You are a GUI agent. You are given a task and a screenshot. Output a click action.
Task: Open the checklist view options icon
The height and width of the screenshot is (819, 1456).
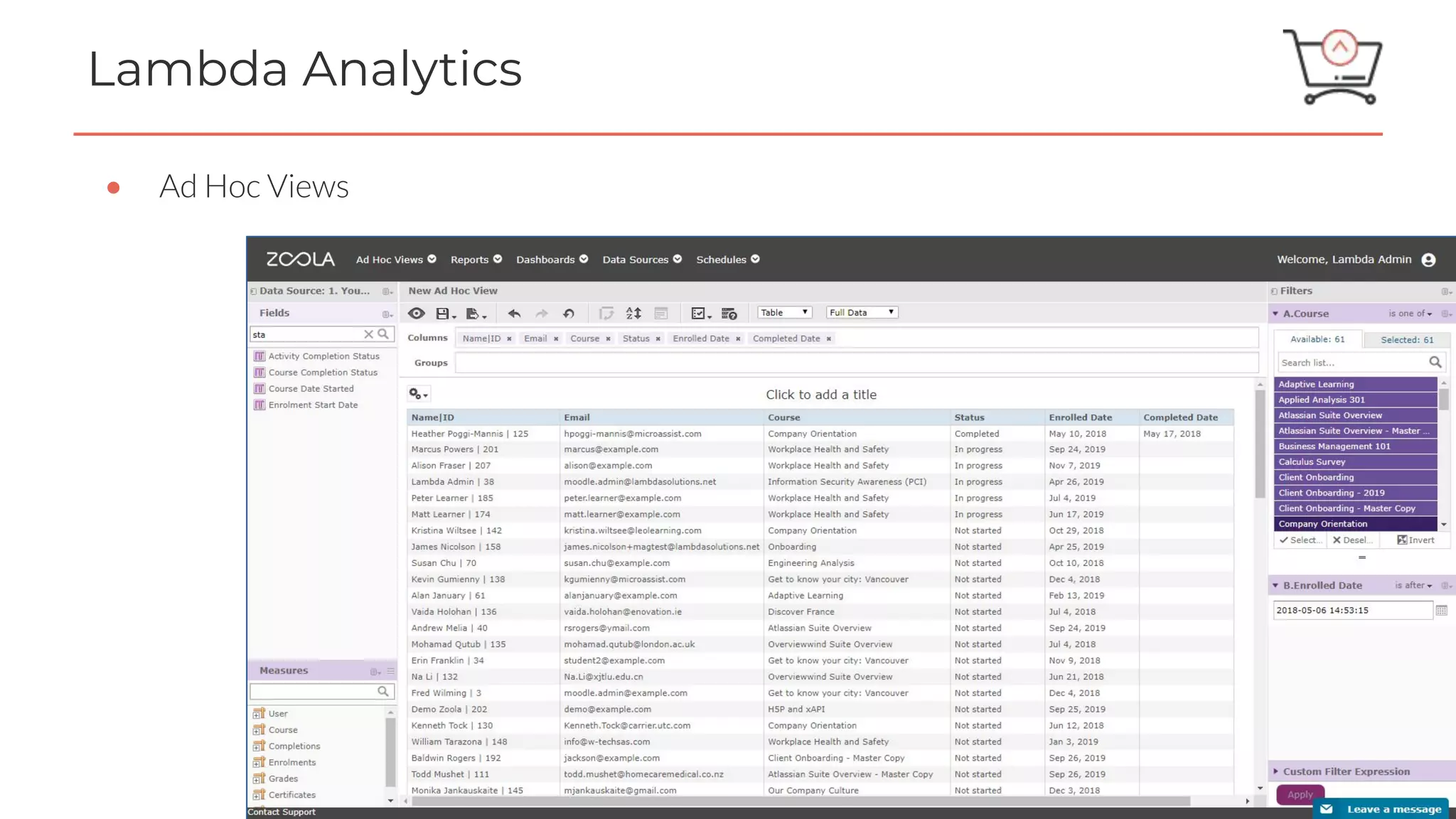[701, 314]
